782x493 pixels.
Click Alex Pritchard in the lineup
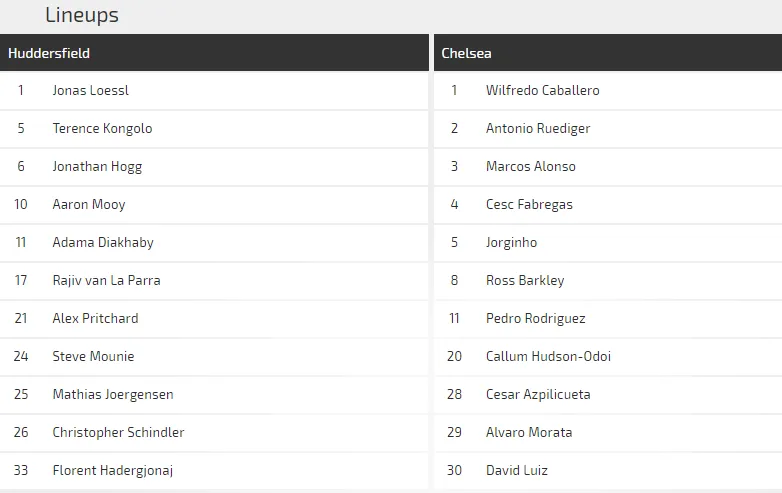click(x=95, y=318)
